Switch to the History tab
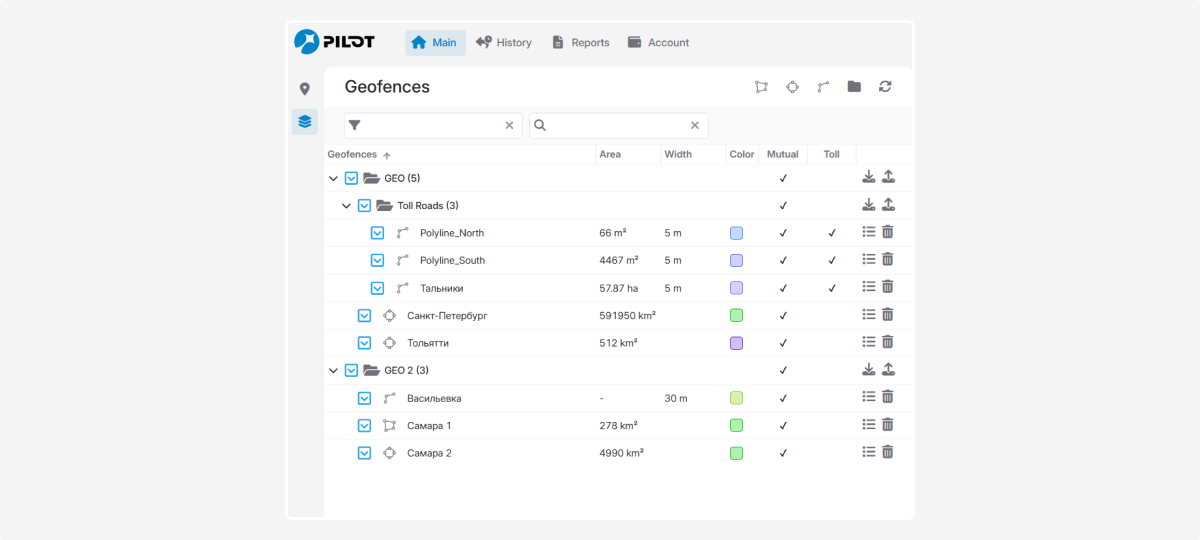 click(x=504, y=43)
